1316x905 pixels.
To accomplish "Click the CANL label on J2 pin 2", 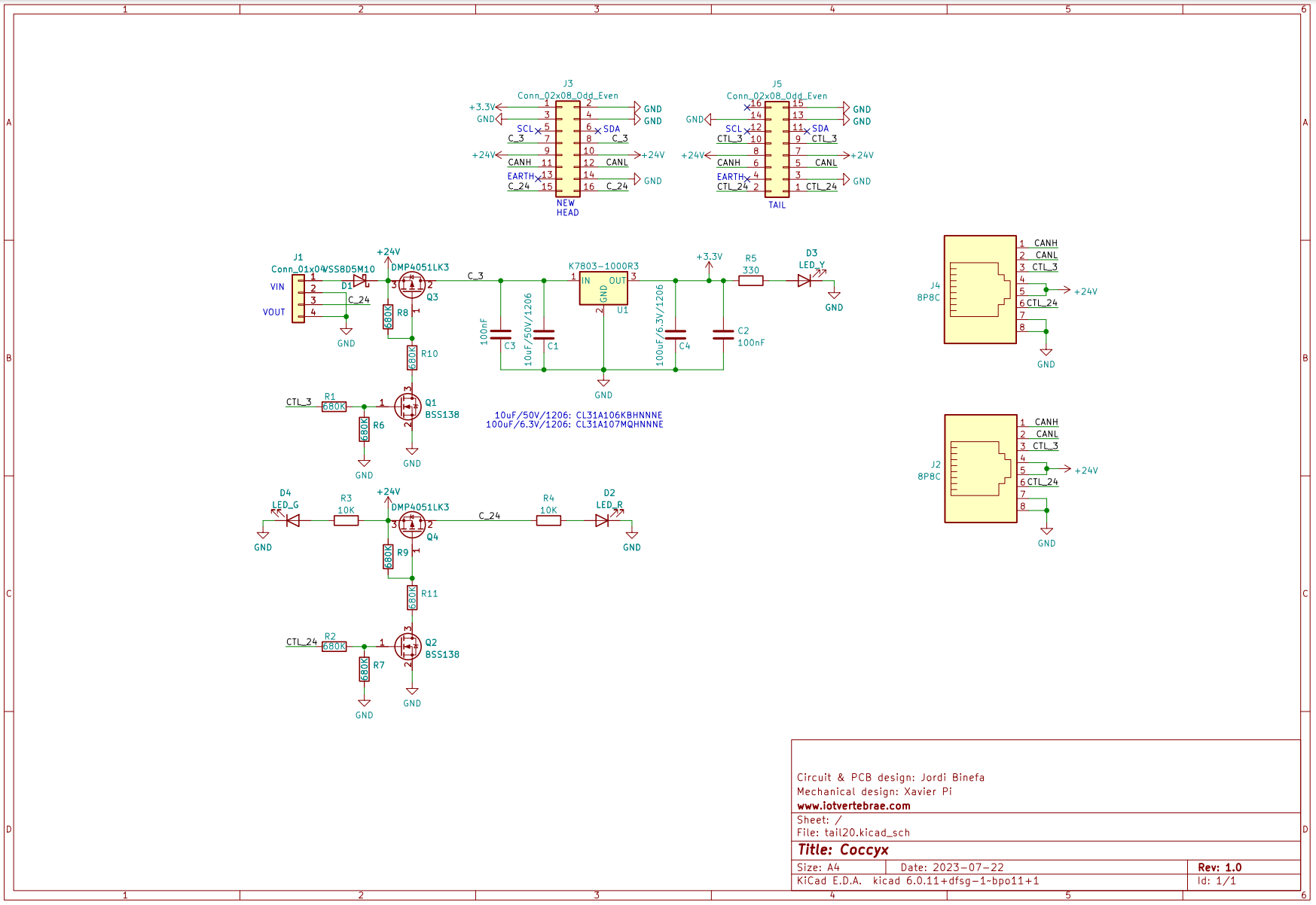I will click(x=1047, y=434).
